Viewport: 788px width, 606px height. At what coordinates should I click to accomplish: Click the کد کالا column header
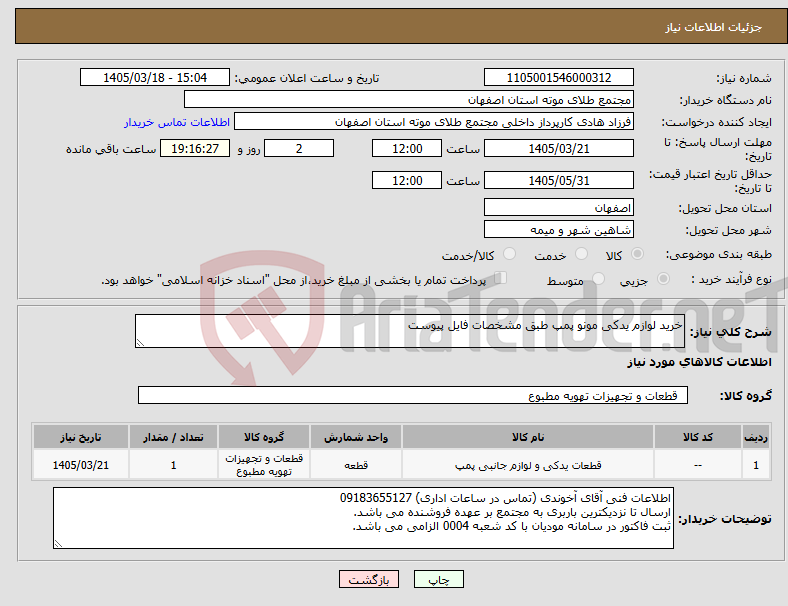point(698,437)
